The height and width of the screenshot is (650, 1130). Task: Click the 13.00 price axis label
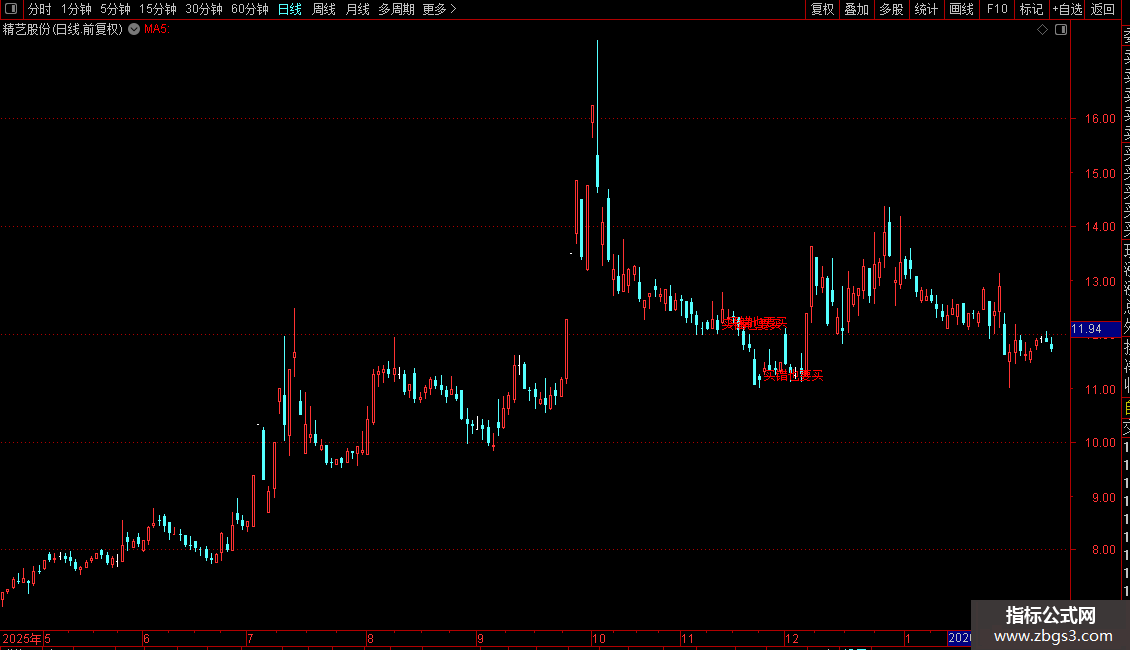tap(1100, 282)
